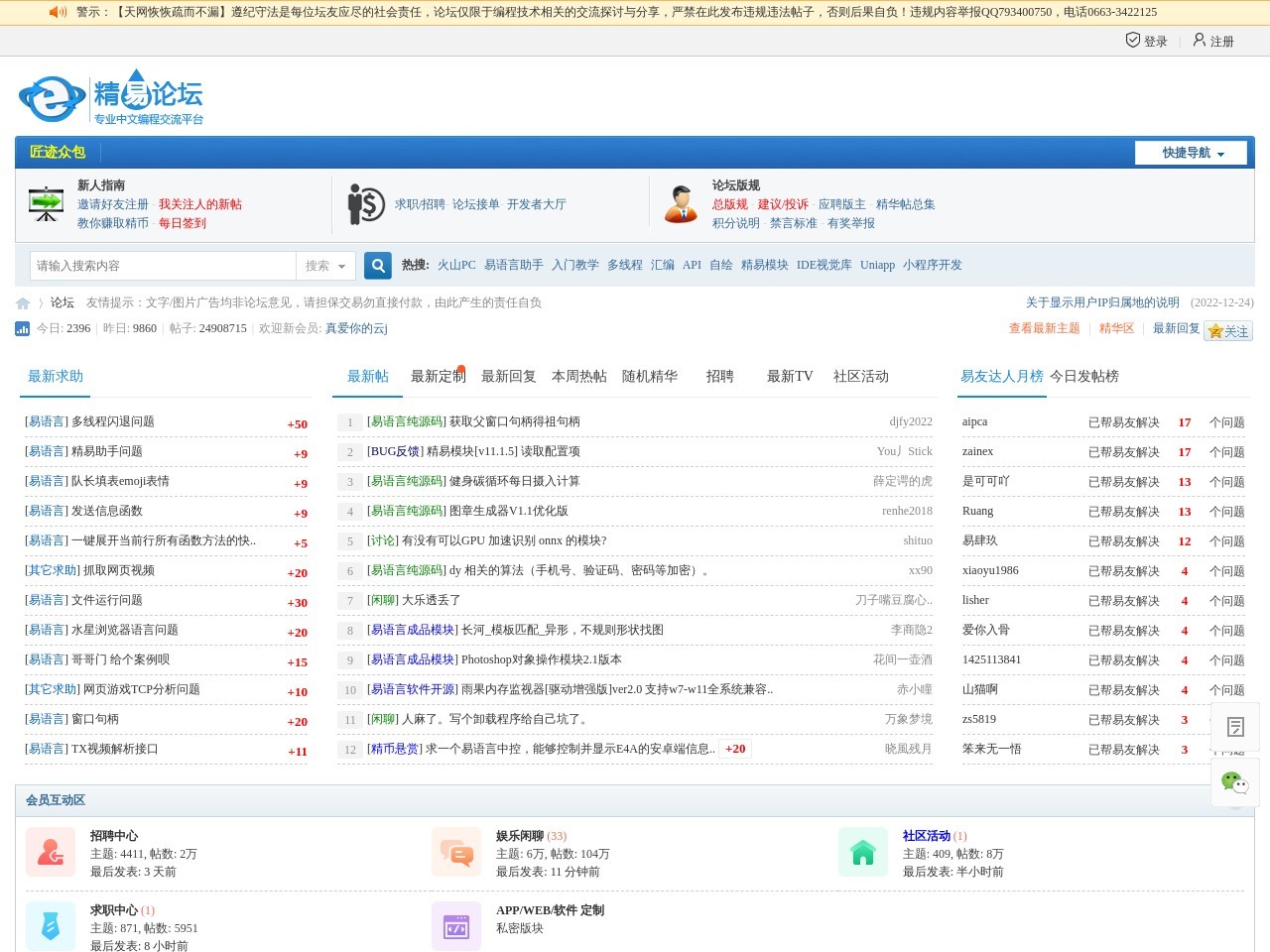Open new member profile 真爱你的云j

(x=356, y=328)
